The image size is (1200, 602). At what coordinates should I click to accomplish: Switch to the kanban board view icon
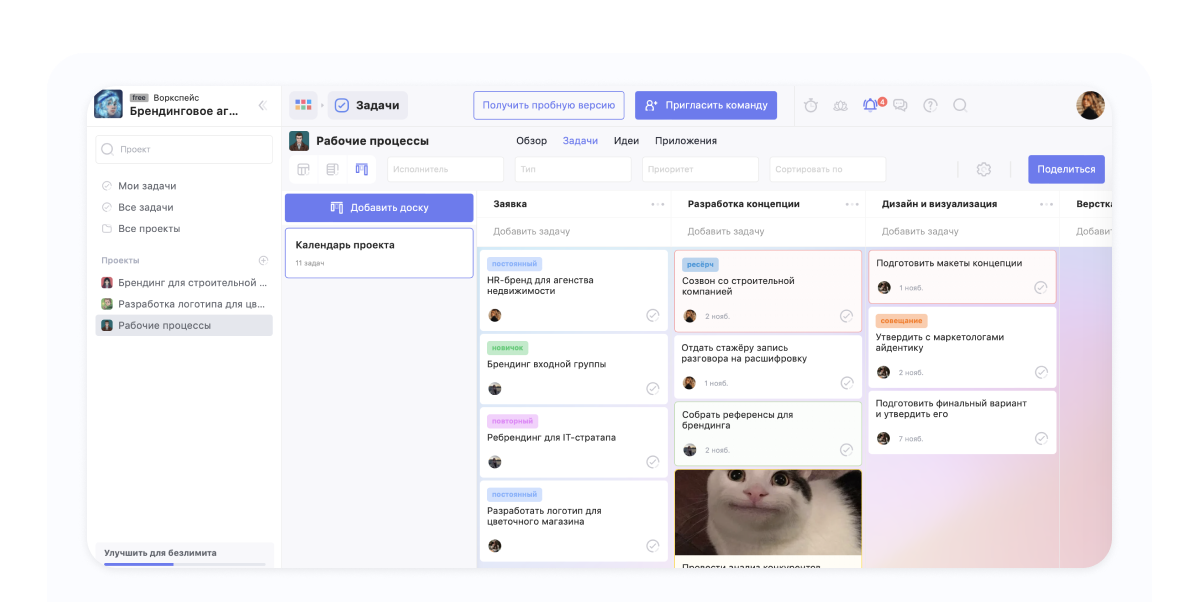(362, 169)
